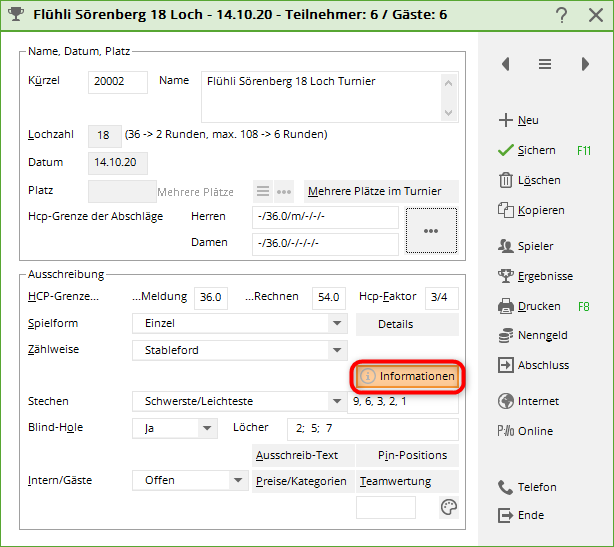Open Spieler player list
The height and width of the screenshot is (547, 614).
coord(505,246)
